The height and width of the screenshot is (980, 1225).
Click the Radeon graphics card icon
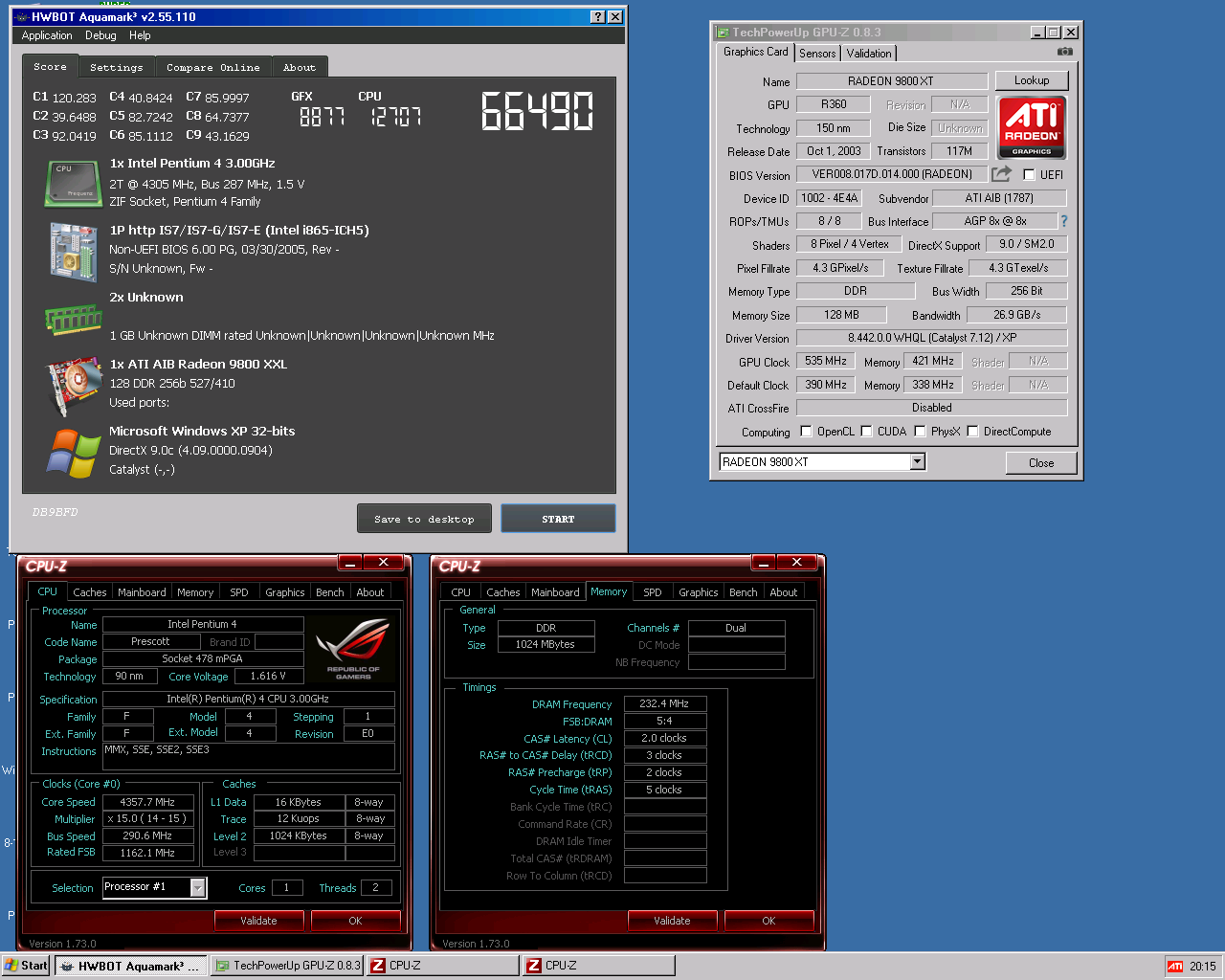point(74,386)
